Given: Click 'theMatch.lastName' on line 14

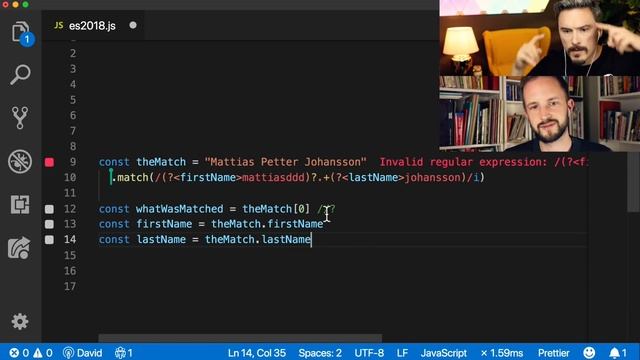Looking at the screenshot, I should click(258, 240).
